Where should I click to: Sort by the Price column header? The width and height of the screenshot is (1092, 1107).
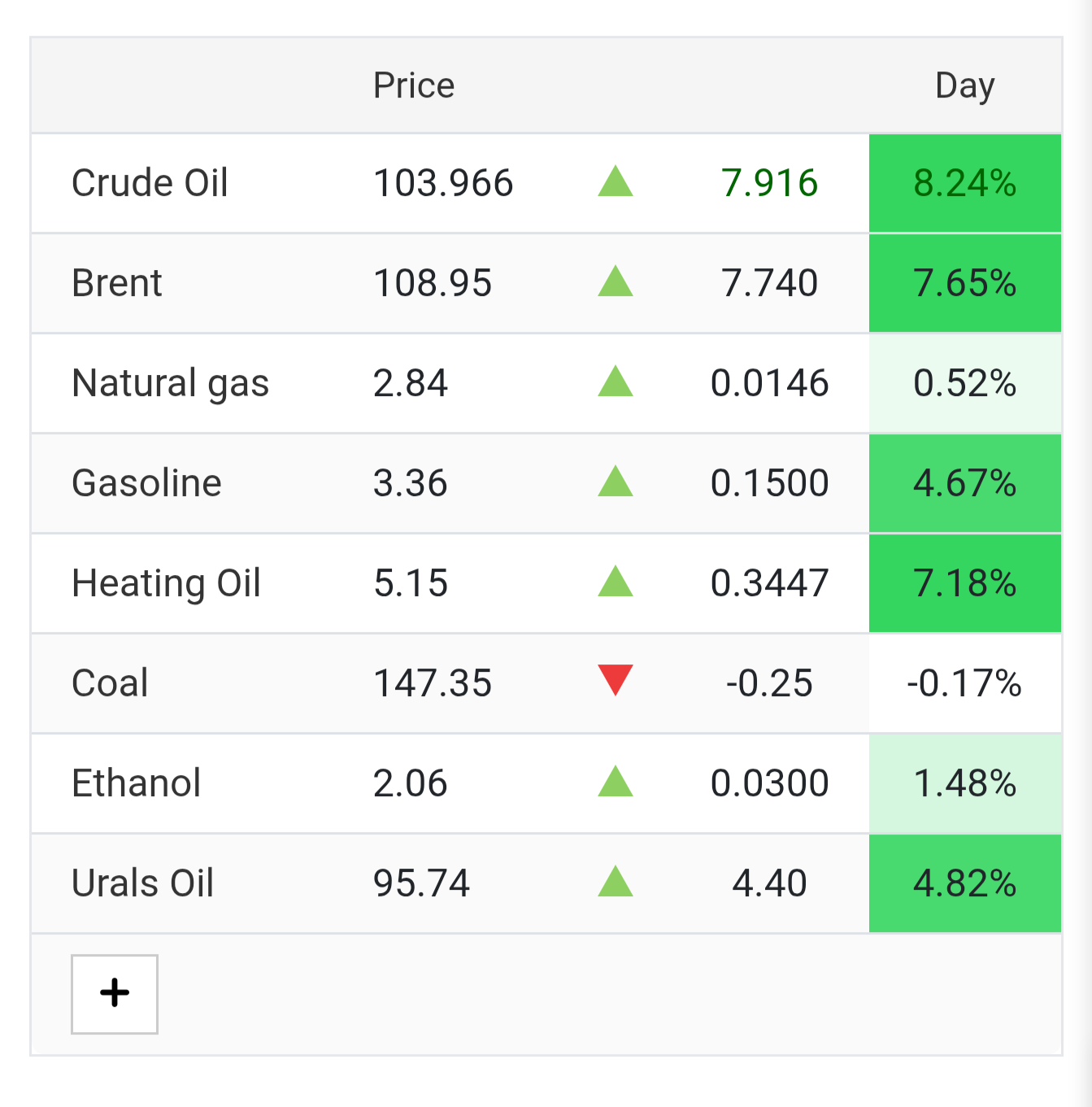pyautogui.click(x=414, y=85)
